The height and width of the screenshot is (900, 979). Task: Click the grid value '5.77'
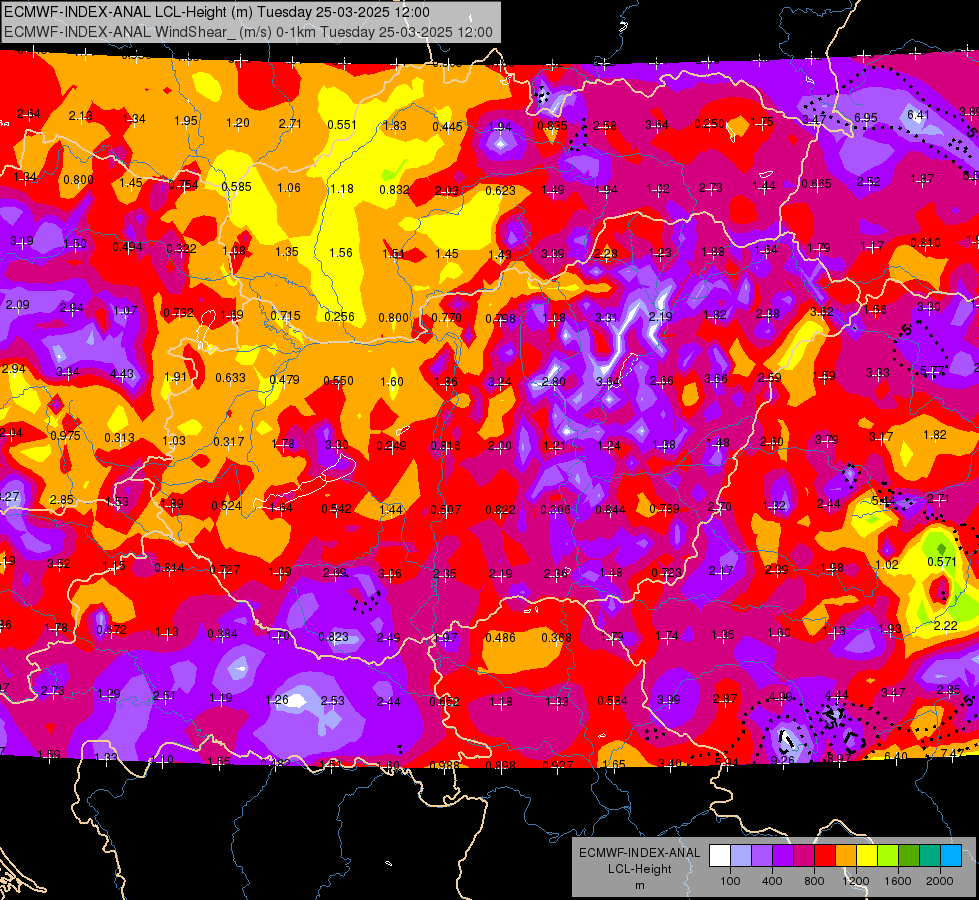tap(932, 372)
